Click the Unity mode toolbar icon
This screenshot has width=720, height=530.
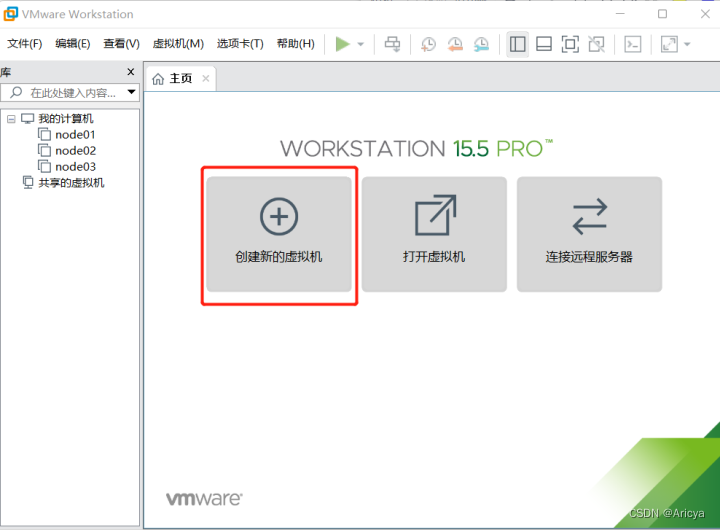tap(596, 44)
